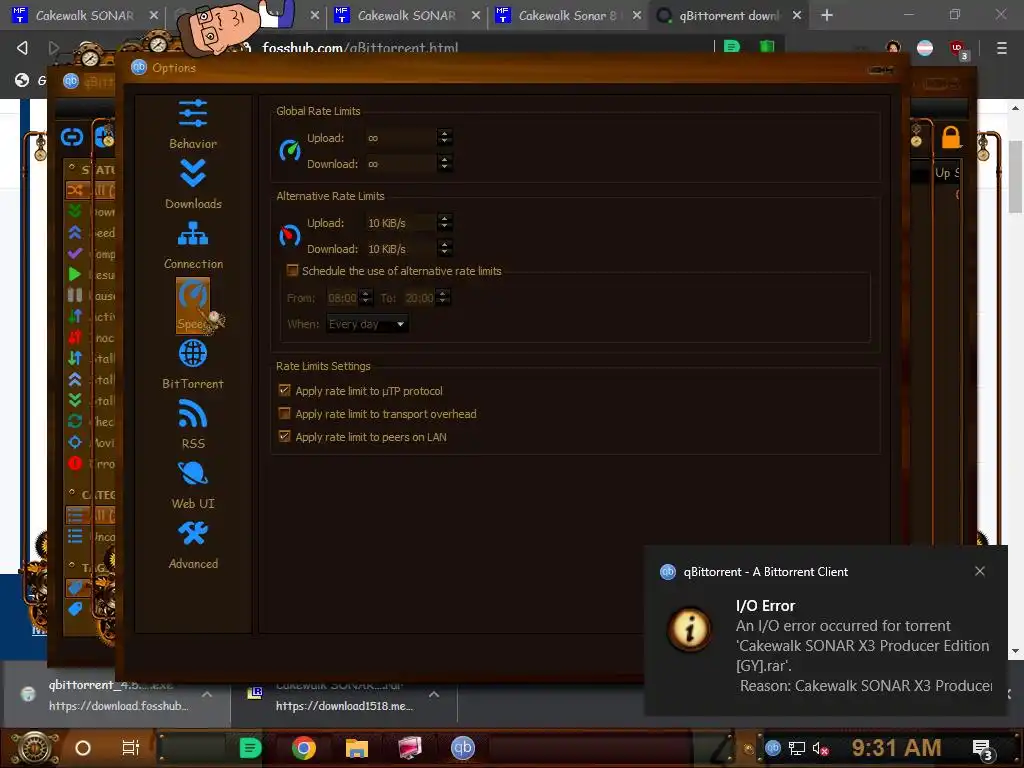Click the Global upload limit spinner arrows

click(x=445, y=137)
